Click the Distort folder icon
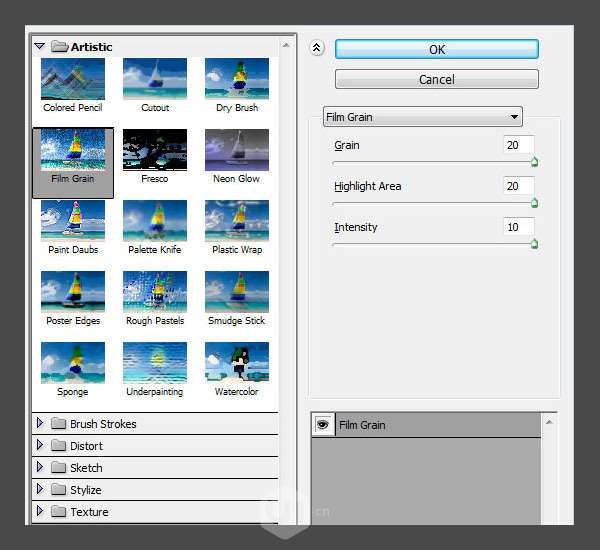Screen dimensions: 600x550 (59, 445)
